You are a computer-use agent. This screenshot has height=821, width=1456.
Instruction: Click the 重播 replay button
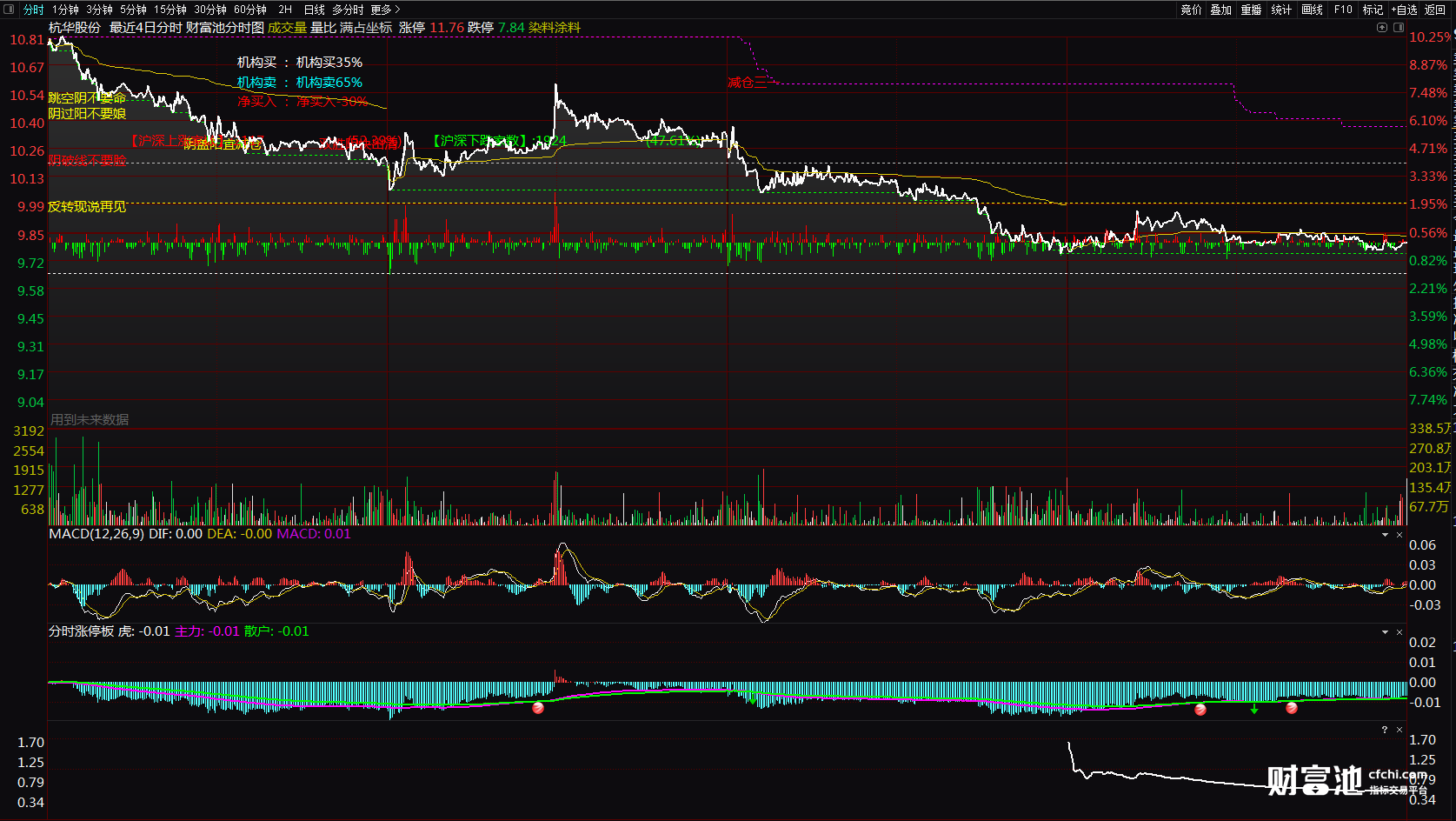coord(1251,10)
